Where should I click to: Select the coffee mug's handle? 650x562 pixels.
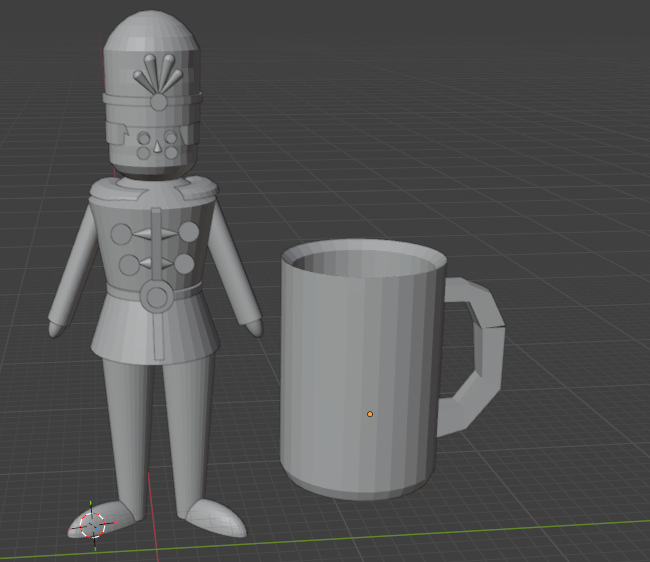click(x=472, y=357)
